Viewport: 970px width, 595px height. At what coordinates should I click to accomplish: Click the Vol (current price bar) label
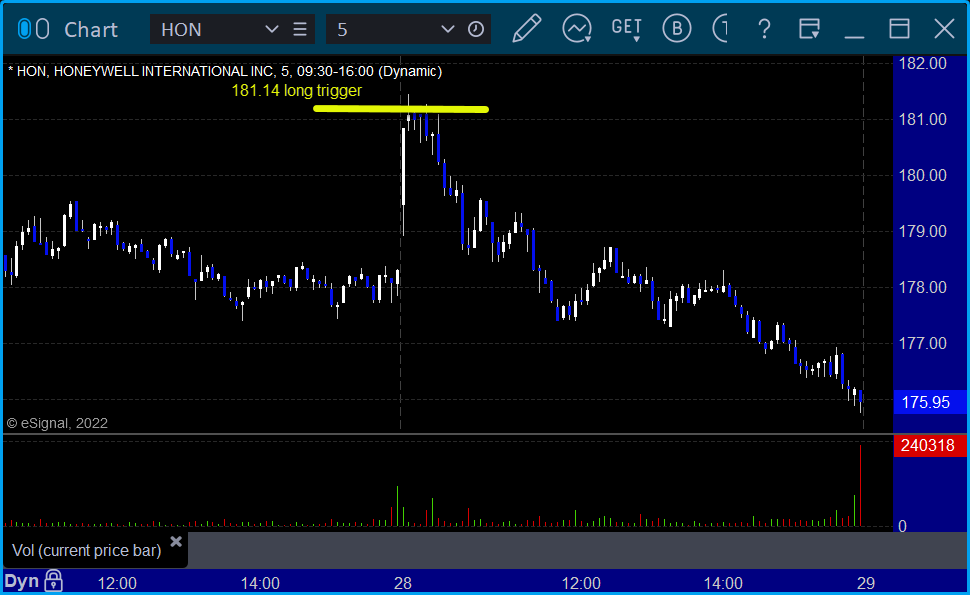tap(87, 550)
